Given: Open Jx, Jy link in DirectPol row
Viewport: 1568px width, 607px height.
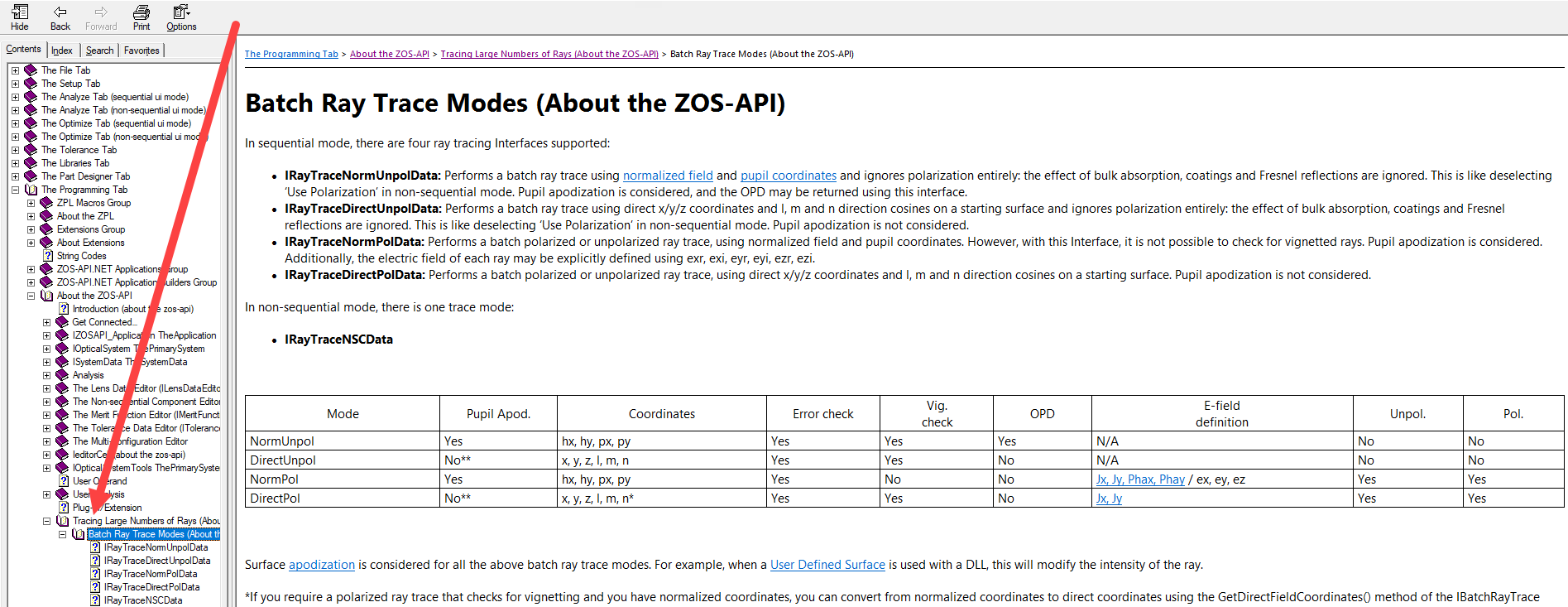Looking at the screenshot, I should (x=1109, y=499).
